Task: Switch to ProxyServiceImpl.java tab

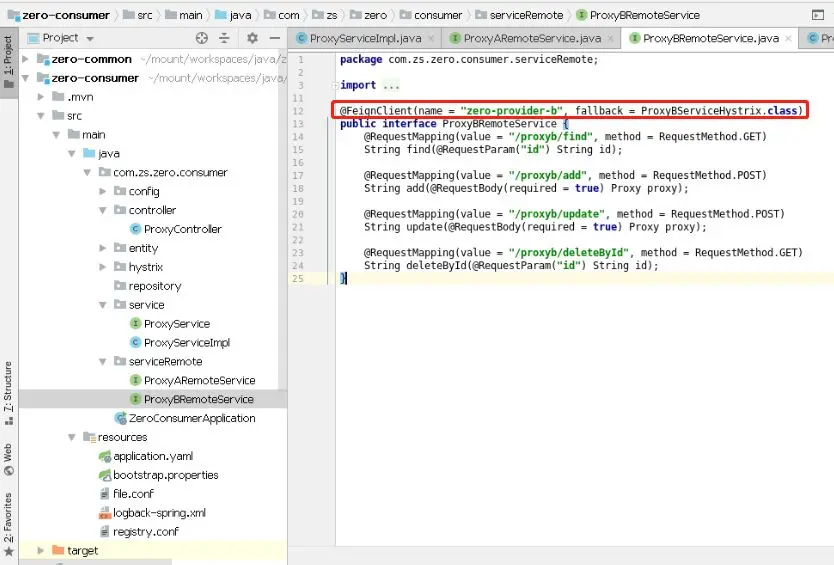Action: click(x=365, y=38)
